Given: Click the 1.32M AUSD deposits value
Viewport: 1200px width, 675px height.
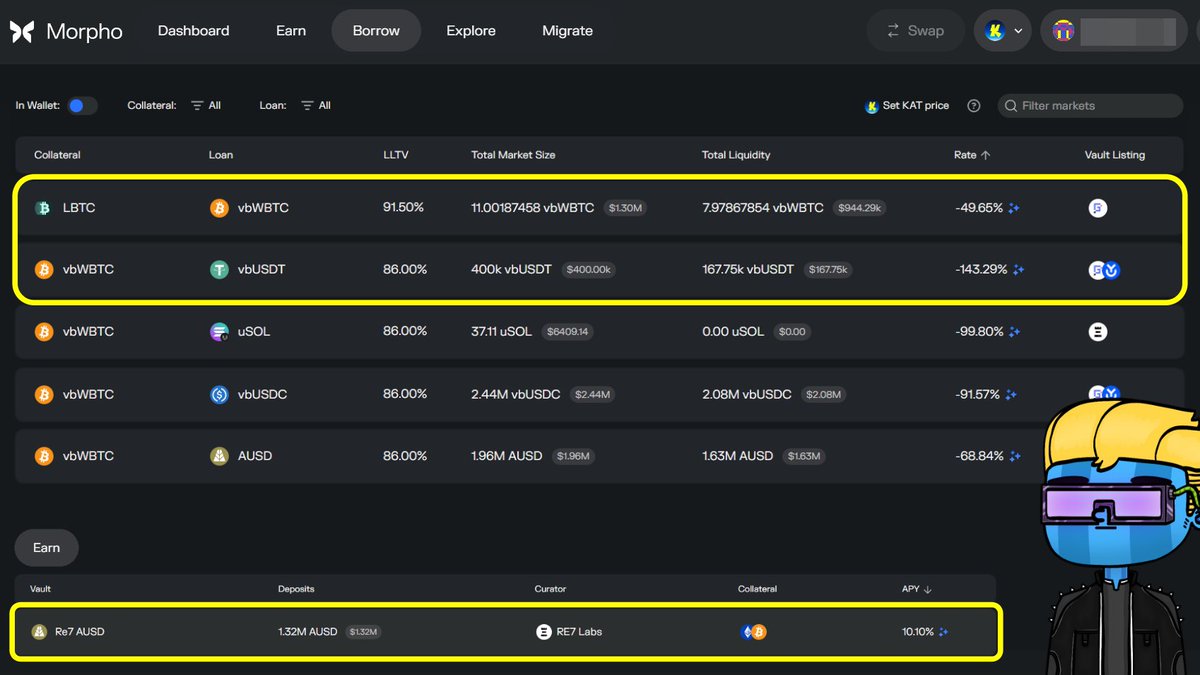Looking at the screenshot, I should [308, 631].
